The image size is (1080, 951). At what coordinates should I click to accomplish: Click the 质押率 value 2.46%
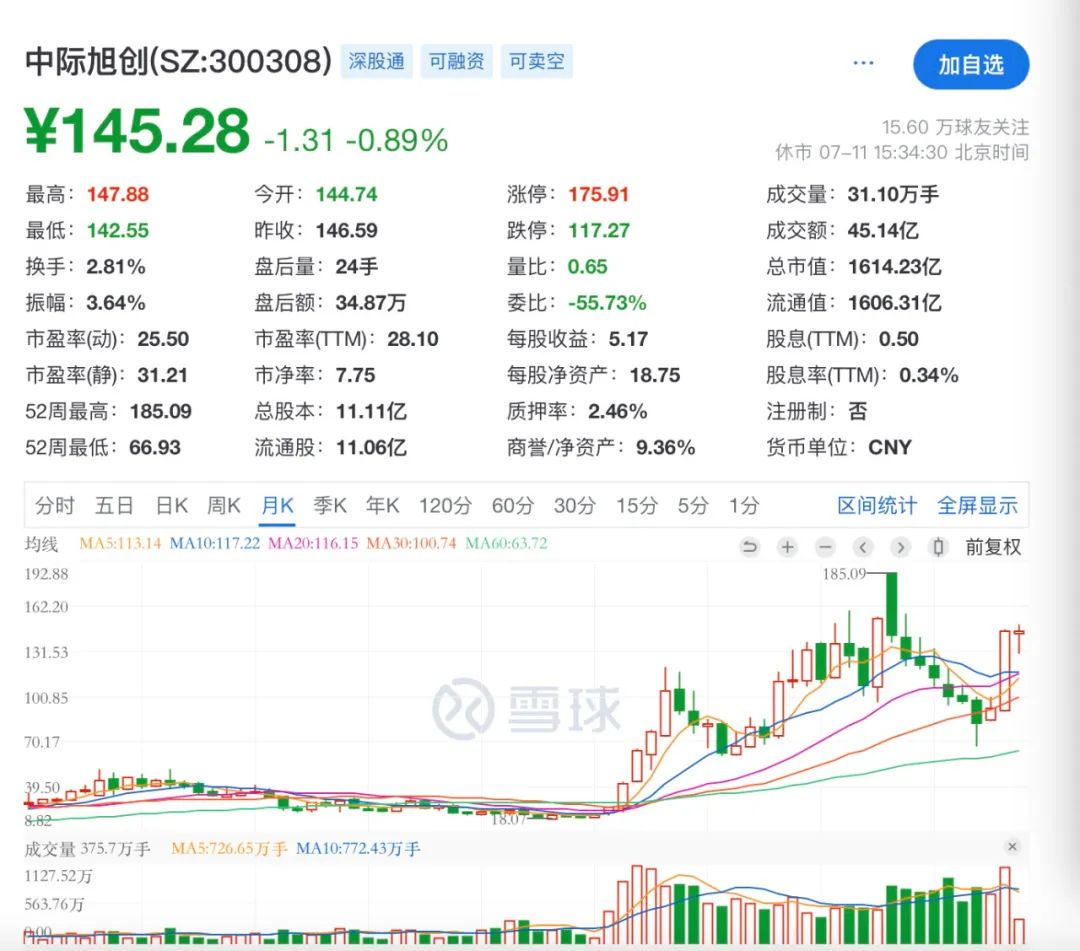[617, 412]
